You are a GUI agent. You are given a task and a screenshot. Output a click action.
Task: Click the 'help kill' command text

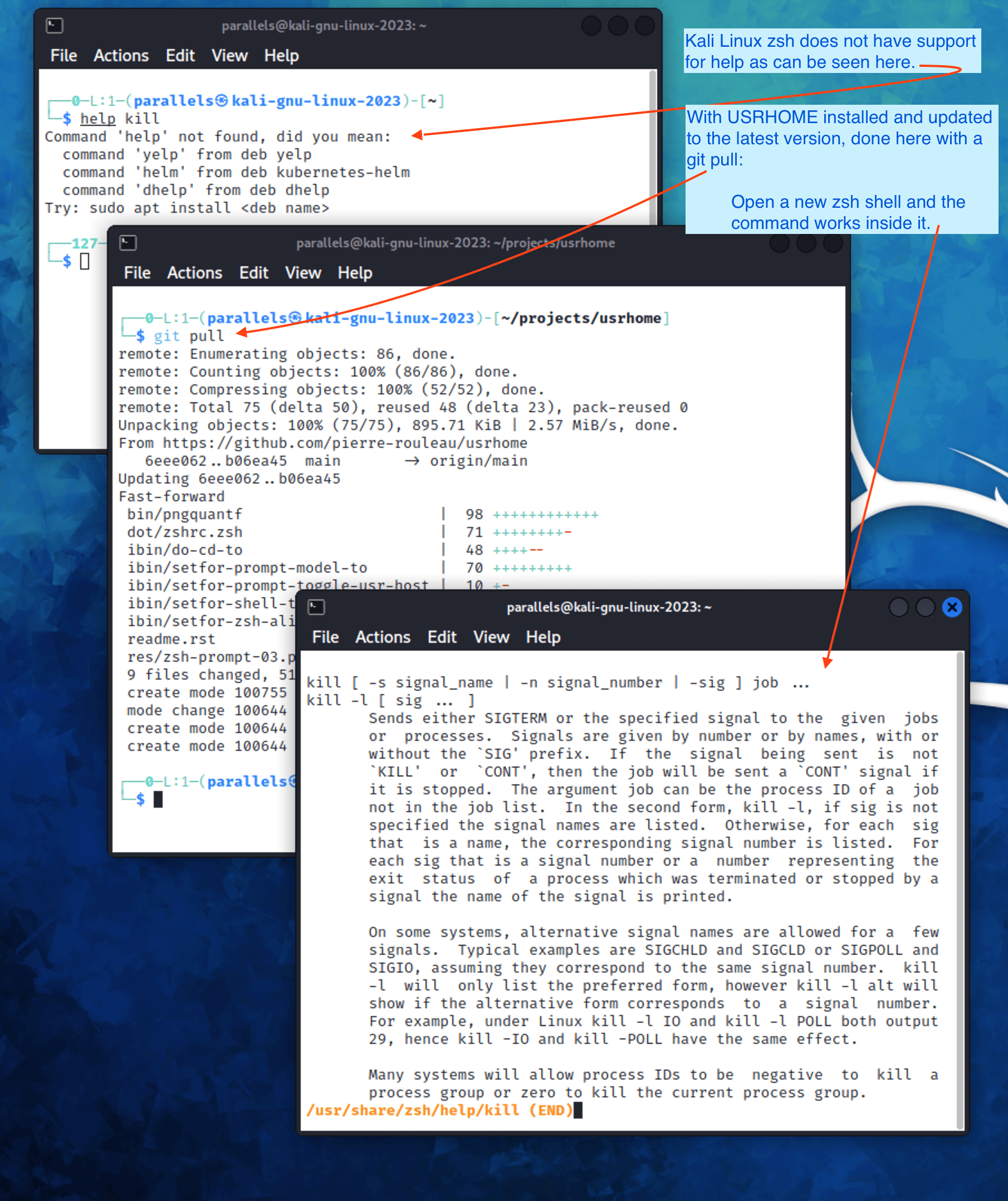tap(120, 119)
